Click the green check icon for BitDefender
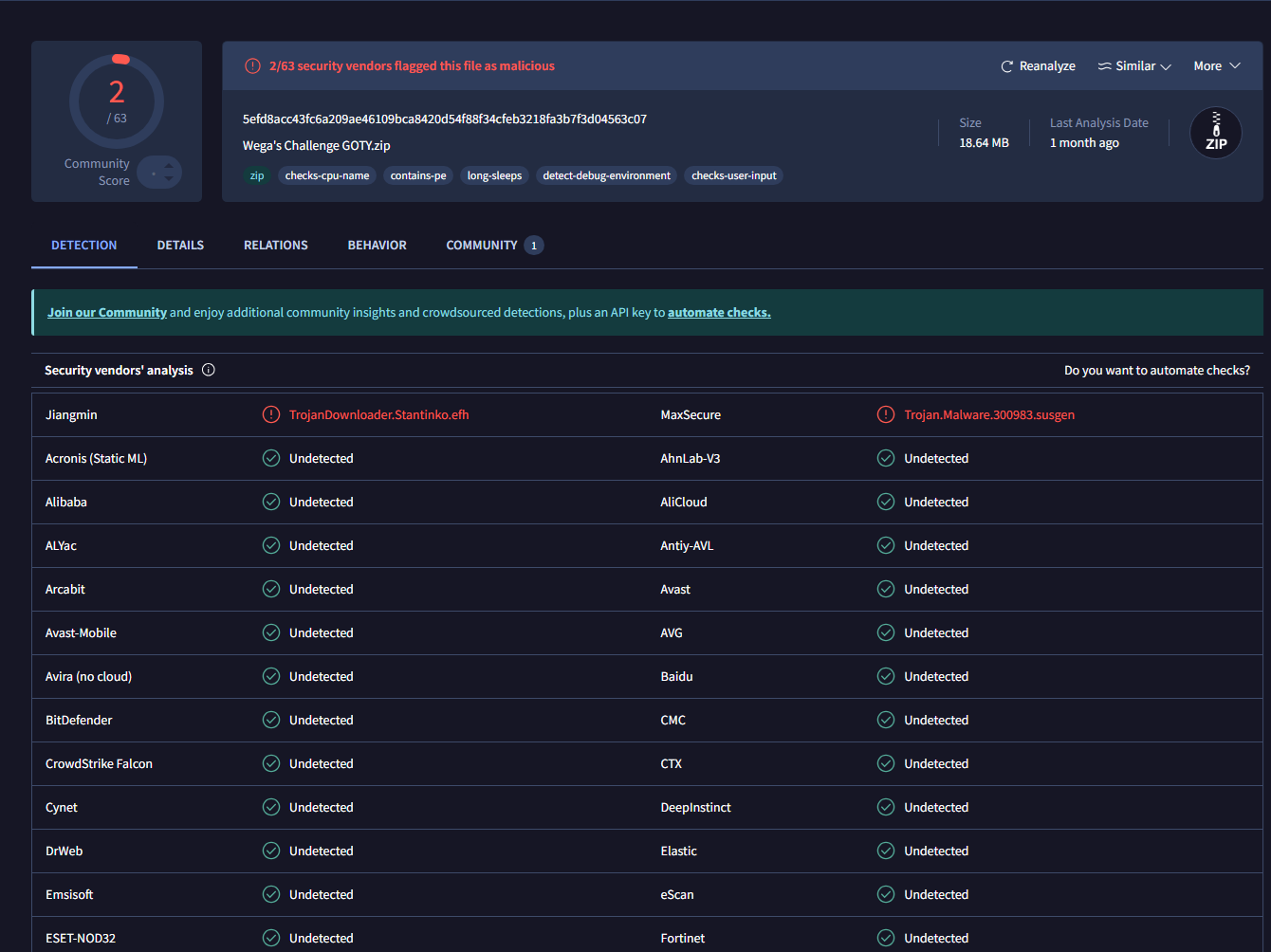The image size is (1271, 952). 271,720
